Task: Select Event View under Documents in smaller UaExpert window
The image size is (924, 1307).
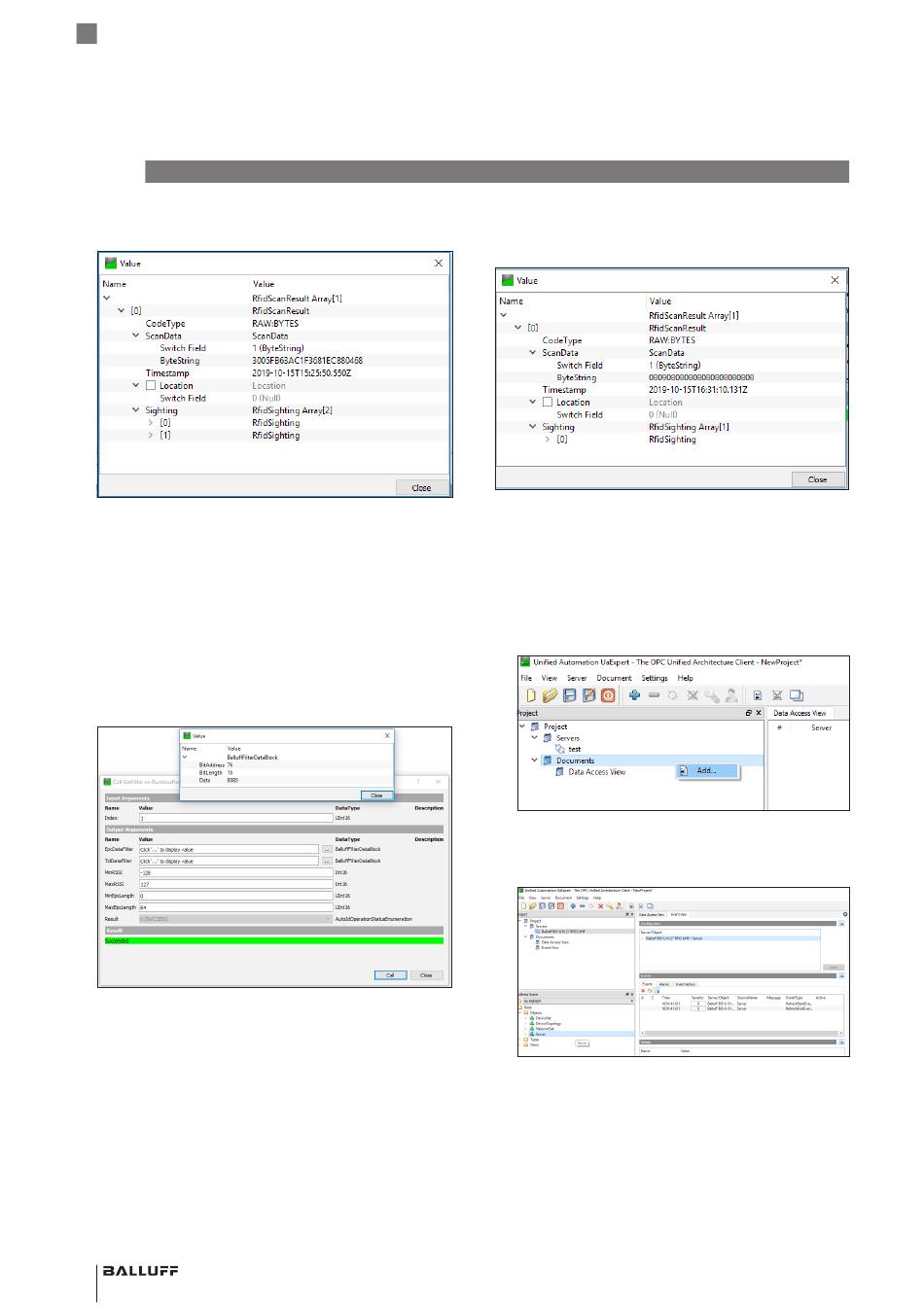Action: (x=550, y=948)
